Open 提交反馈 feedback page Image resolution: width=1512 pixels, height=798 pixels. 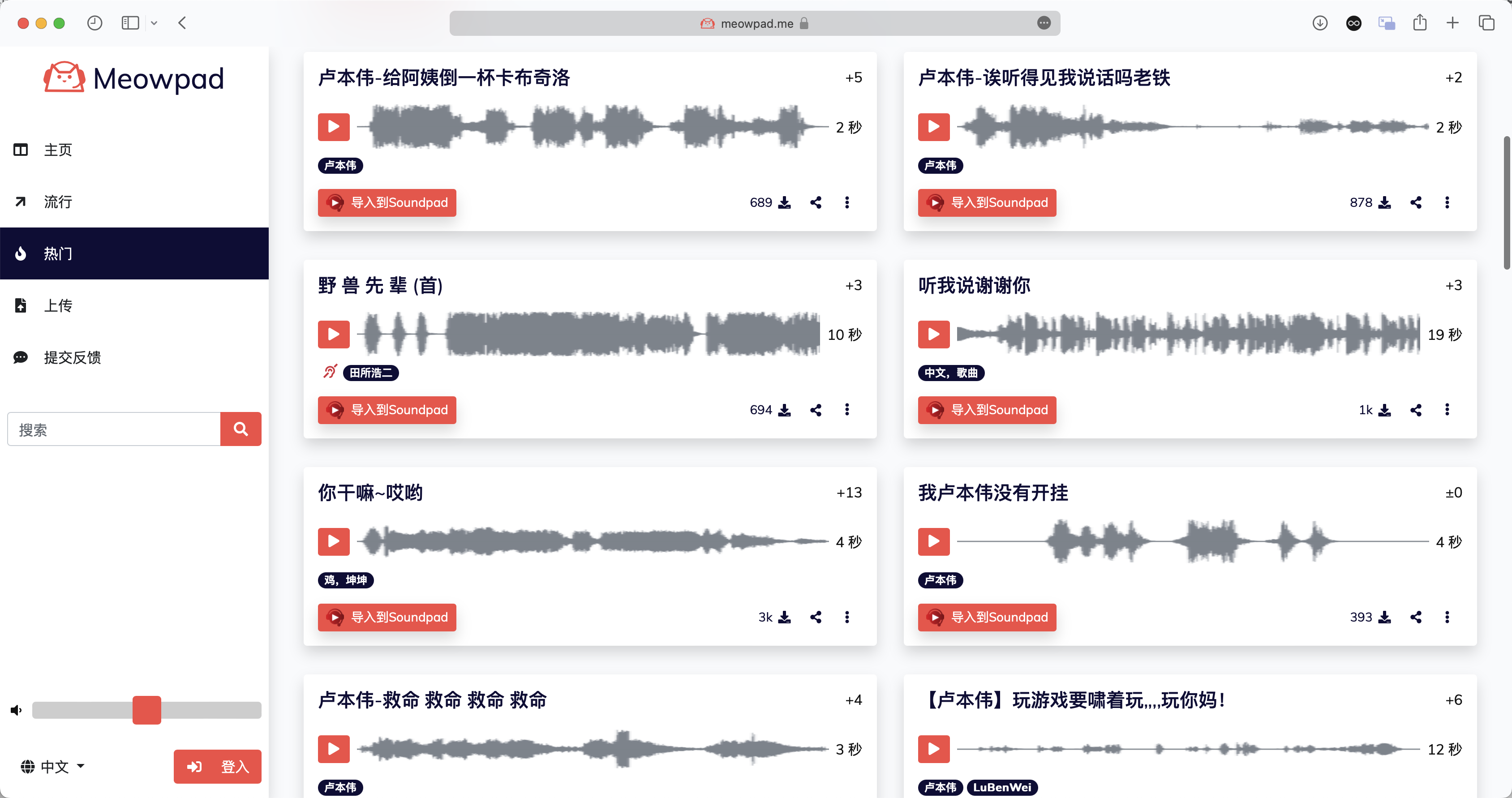[134, 357]
